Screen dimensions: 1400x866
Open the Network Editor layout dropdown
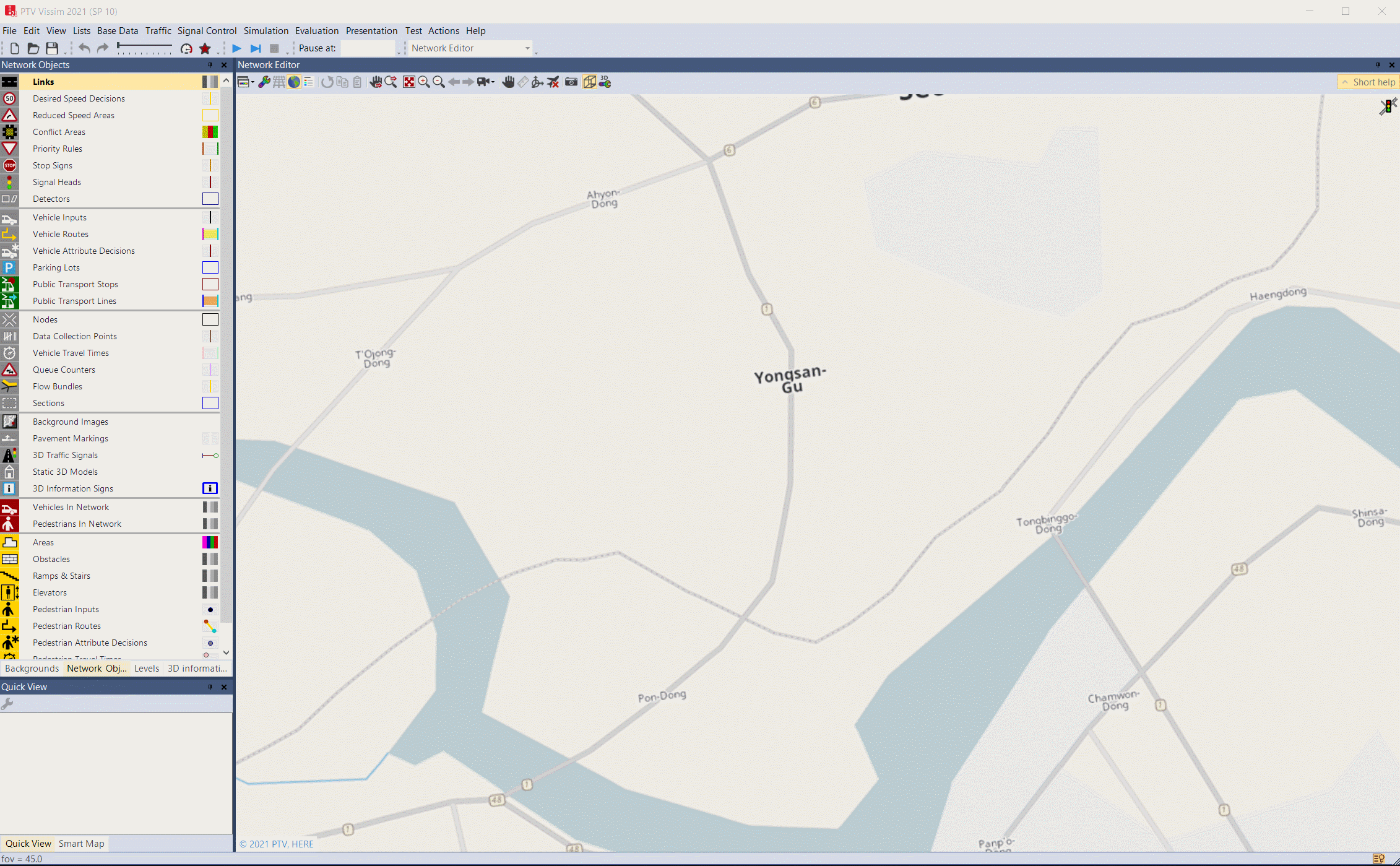pos(527,48)
